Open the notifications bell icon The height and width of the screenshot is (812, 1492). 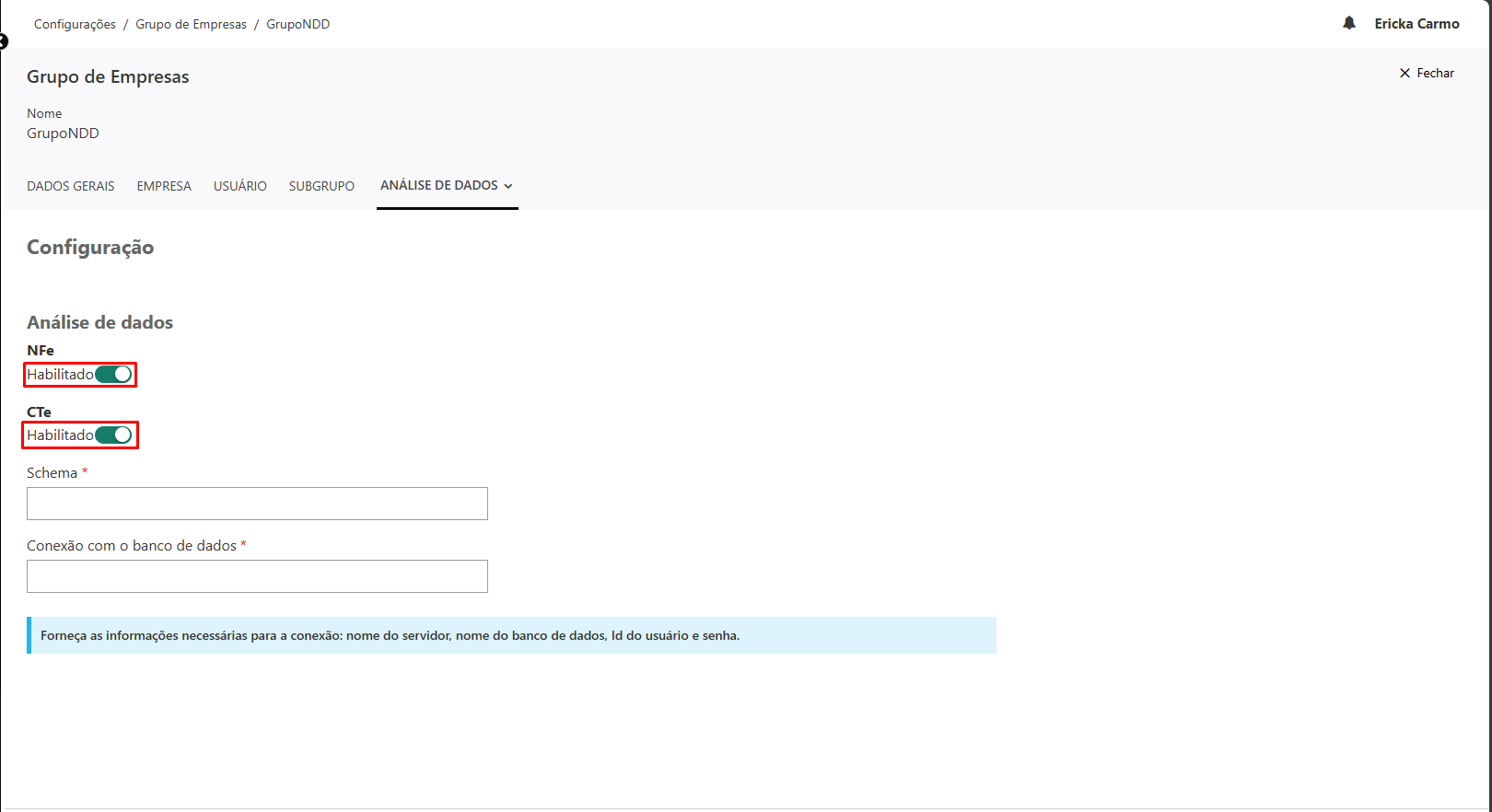pos(1349,23)
